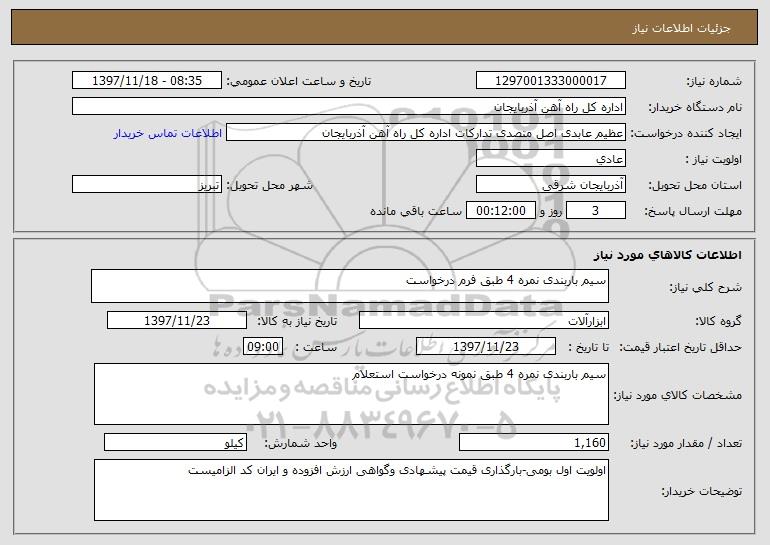This screenshot has width=770, height=545.
Task: Click the request creator field عظیم عابدی اصل
Action: [426, 133]
